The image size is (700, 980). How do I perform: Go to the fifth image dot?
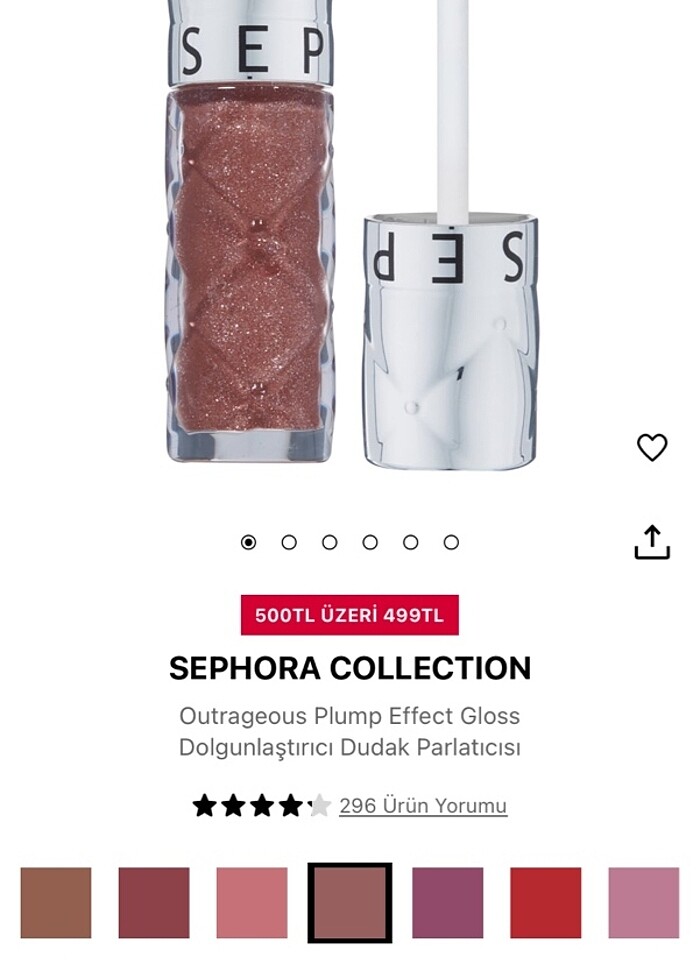[411, 542]
